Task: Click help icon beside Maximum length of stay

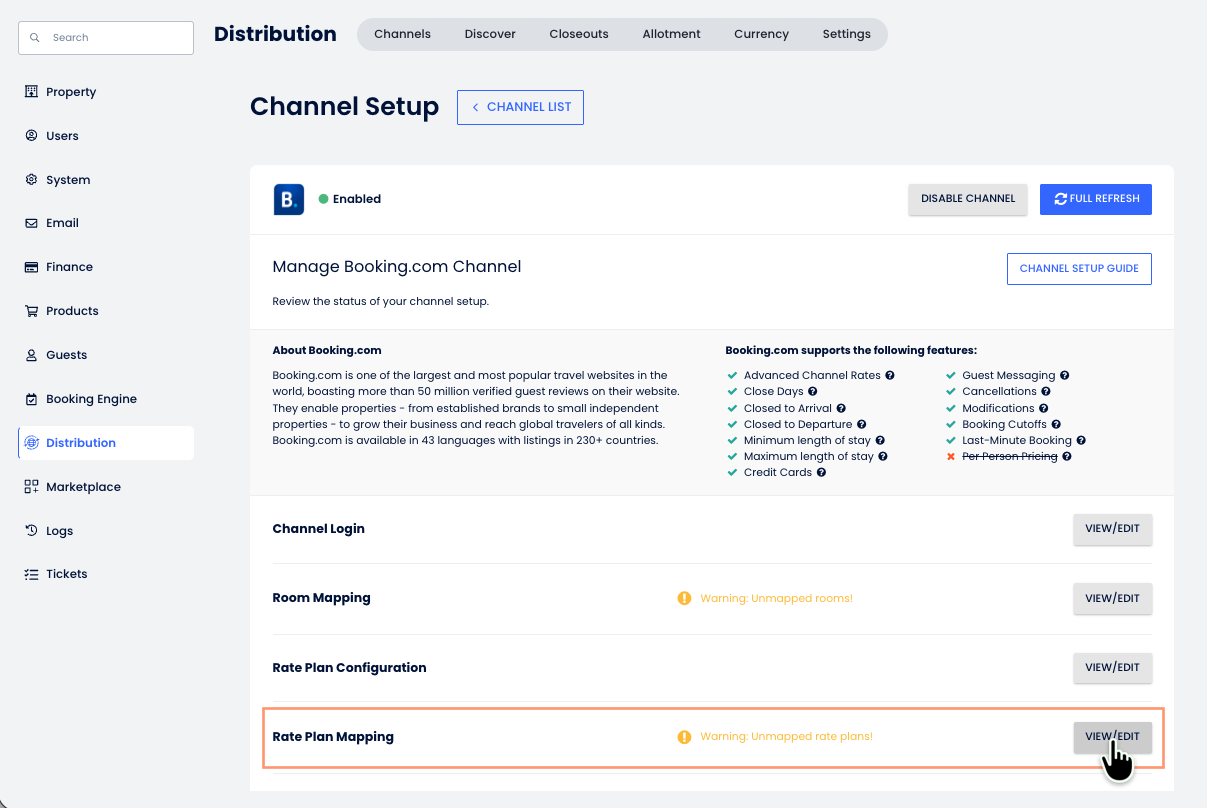Action: [x=883, y=456]
